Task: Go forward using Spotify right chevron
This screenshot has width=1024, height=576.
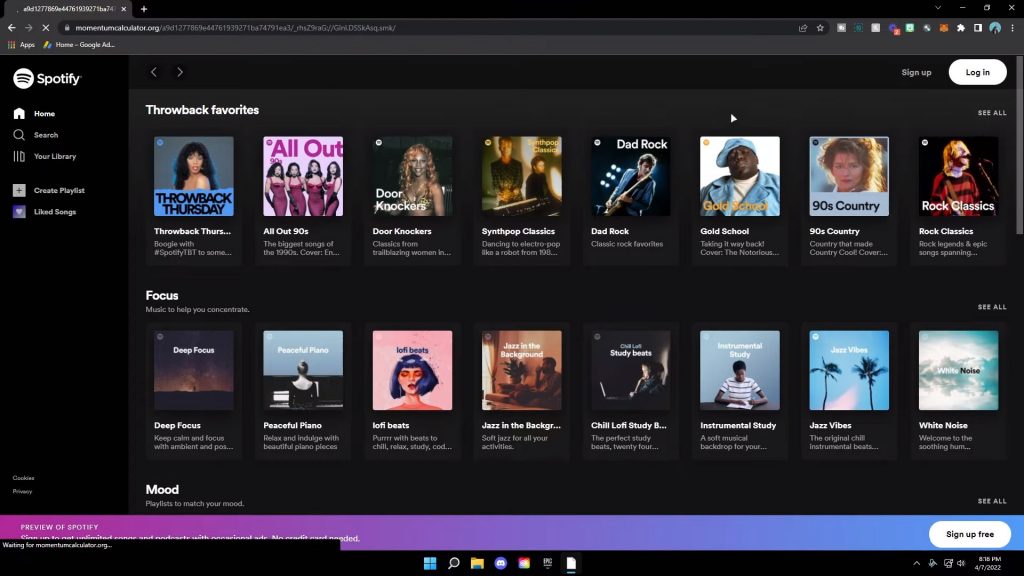Action: click(x=180, y=72)
